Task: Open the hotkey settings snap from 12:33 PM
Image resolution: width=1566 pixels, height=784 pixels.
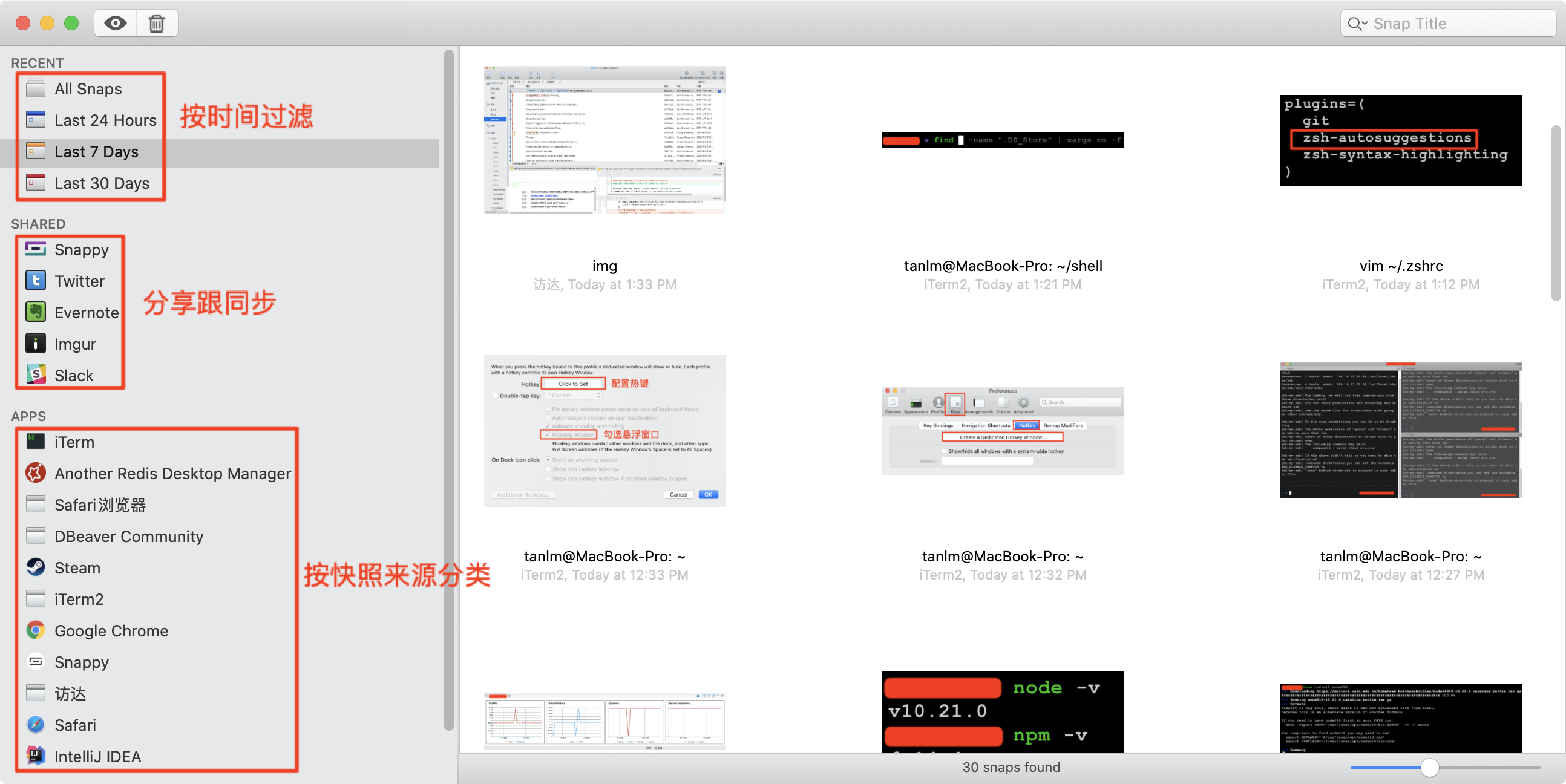Action: (x=605, y=431)
